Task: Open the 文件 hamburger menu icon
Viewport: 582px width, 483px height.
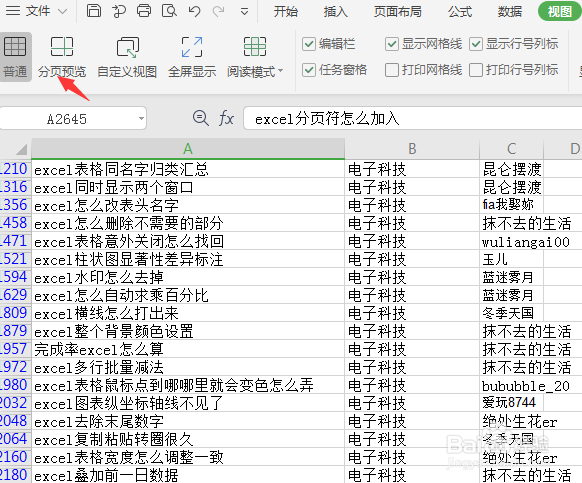Action: pos(13,11)
